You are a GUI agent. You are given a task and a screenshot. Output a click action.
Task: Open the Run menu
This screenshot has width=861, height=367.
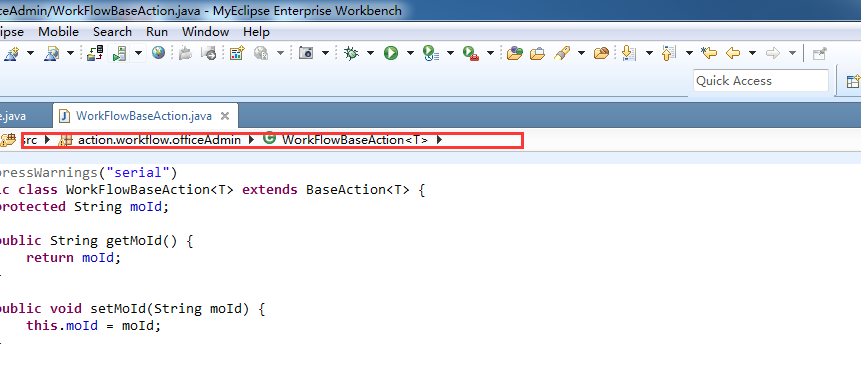157,32
